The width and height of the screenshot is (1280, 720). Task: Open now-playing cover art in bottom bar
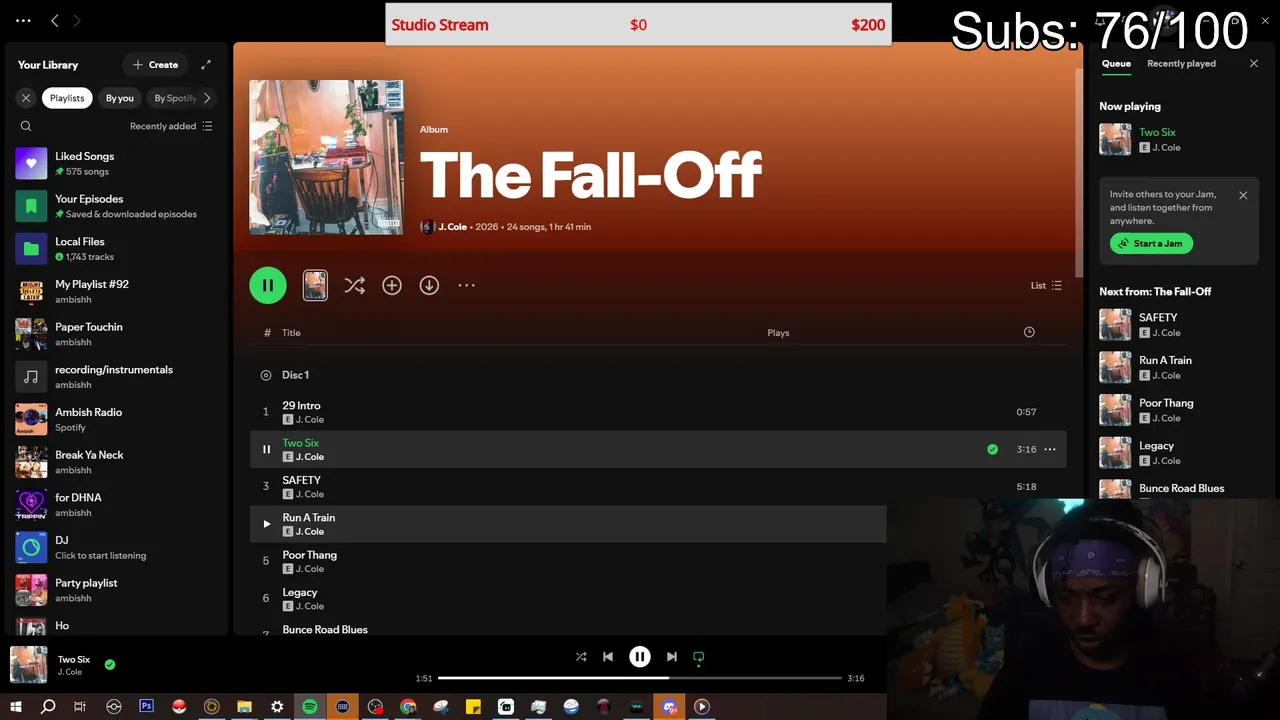click(28, 665)
